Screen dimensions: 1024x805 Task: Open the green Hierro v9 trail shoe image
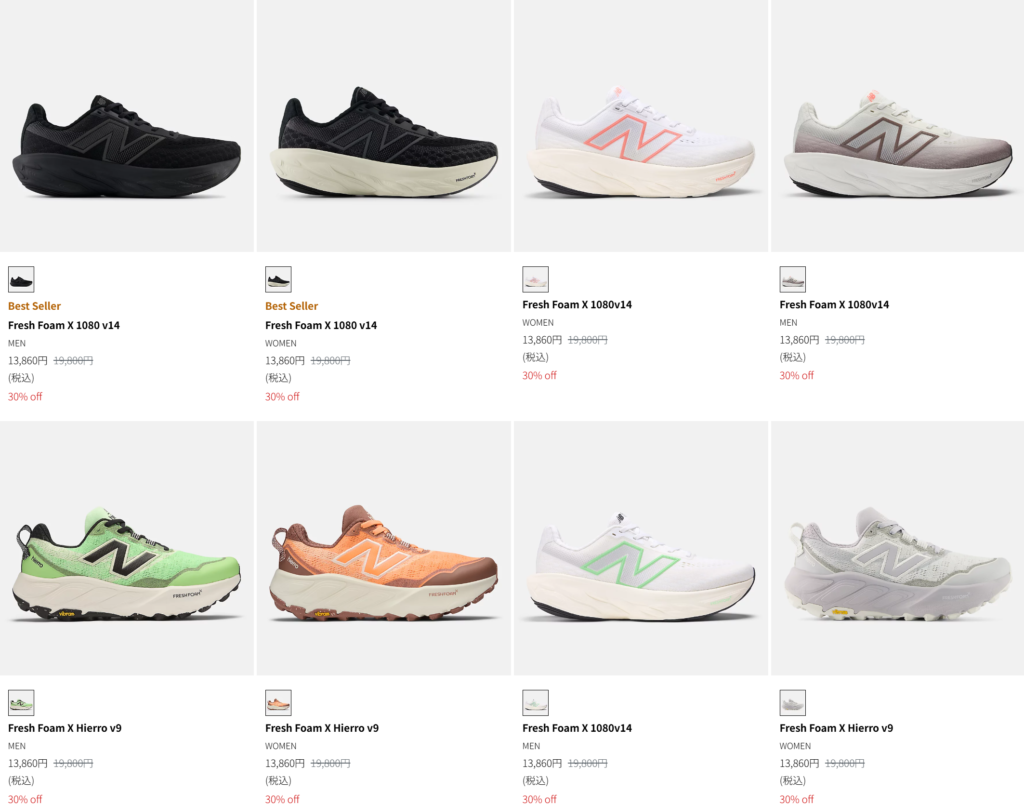[127, 548]
